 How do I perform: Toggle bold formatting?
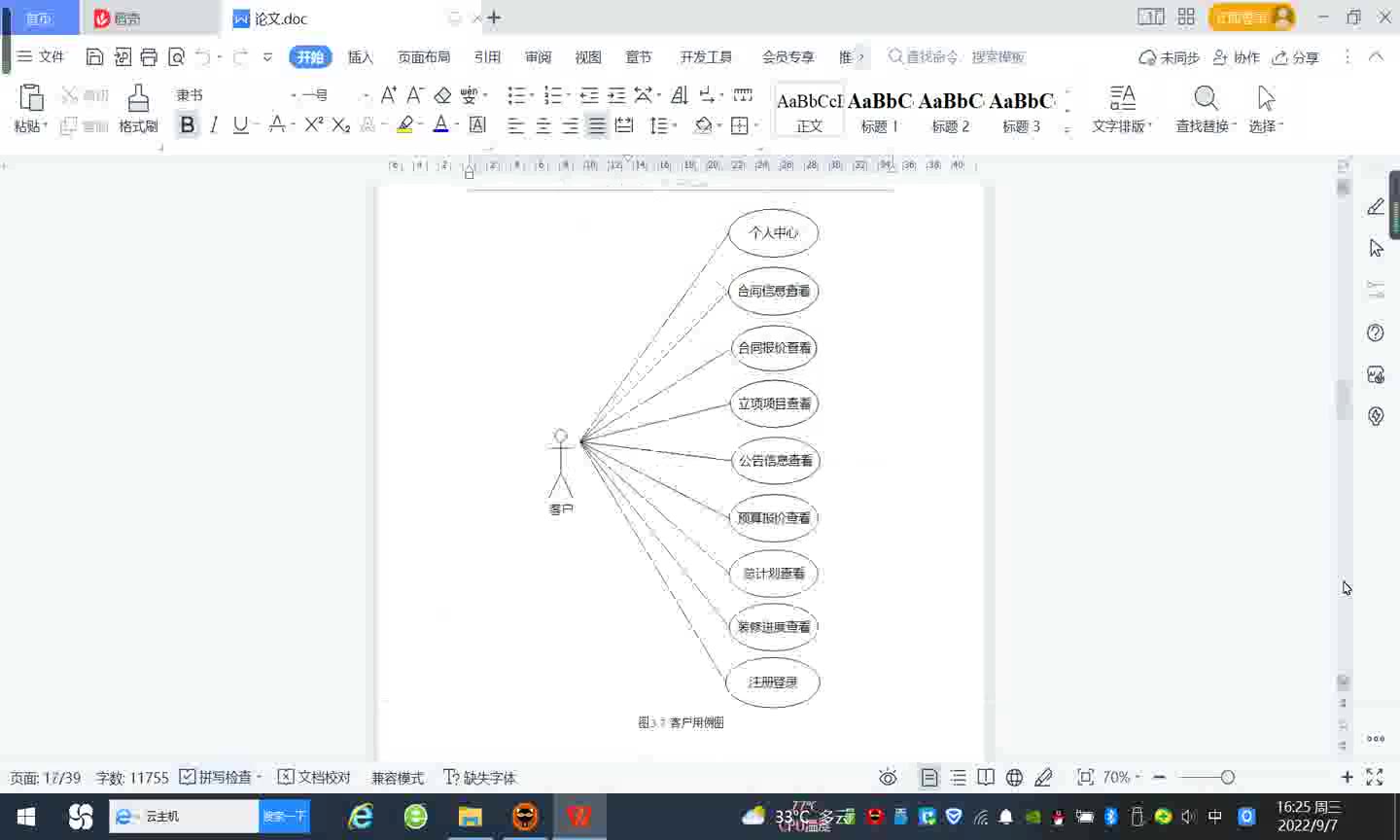click(x=188, y=124)
